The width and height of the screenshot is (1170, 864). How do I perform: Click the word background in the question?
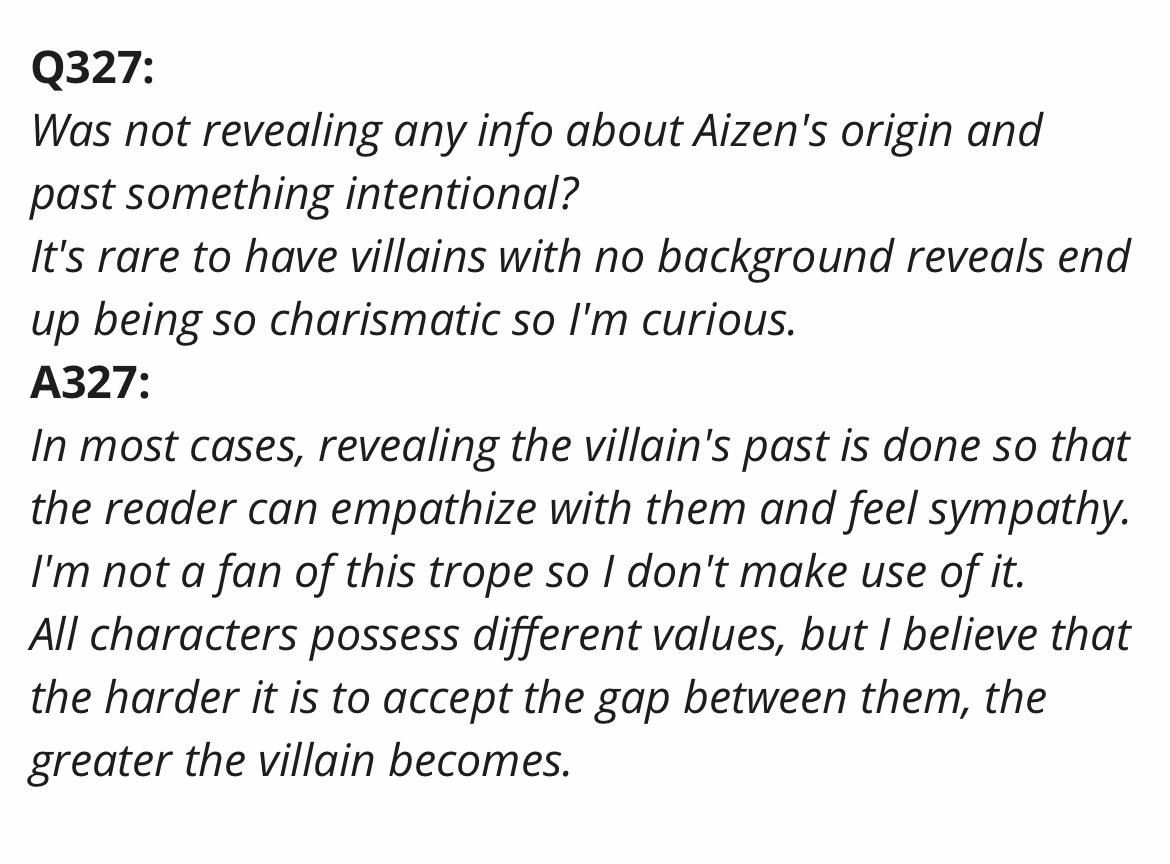pos(775,257)
